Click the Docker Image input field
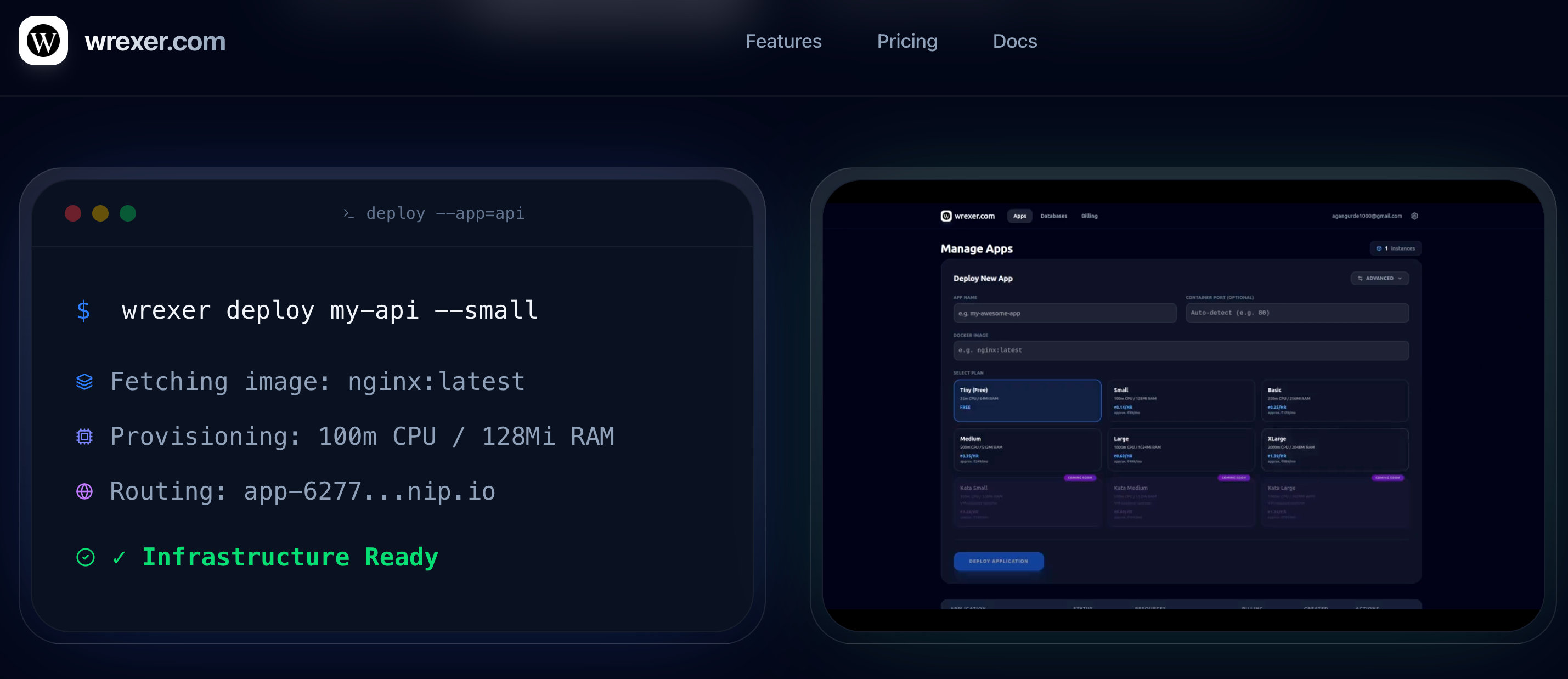 tap(1180, 350)
